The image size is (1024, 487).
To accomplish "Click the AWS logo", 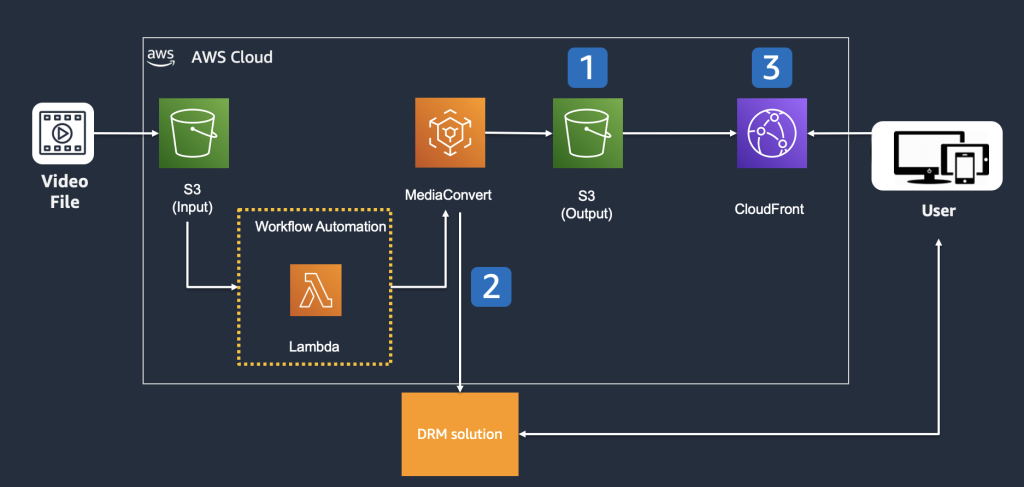I will point(160,57).
